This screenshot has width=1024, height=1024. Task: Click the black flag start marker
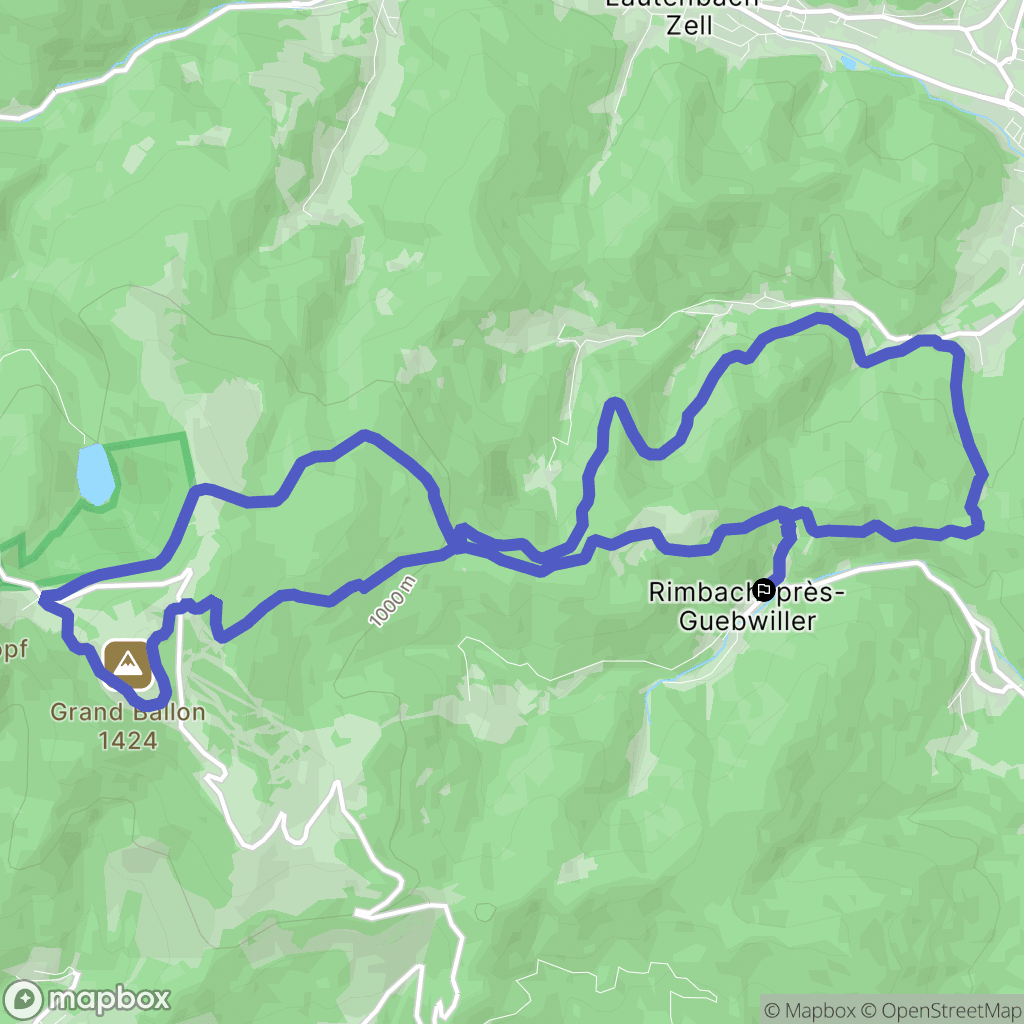pyautogui.click(x=764, y=590)
